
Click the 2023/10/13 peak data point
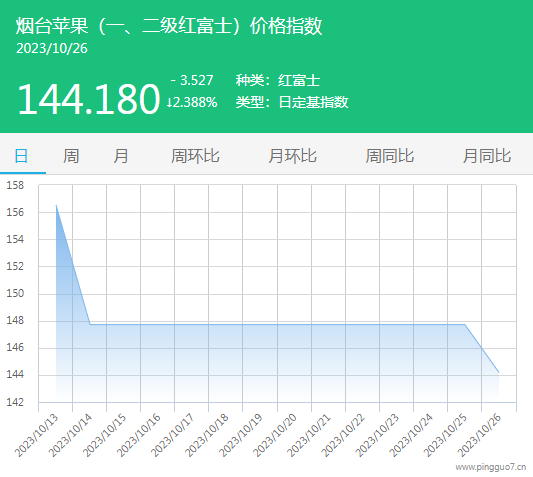pyautogui.click(x=56, y=205)
